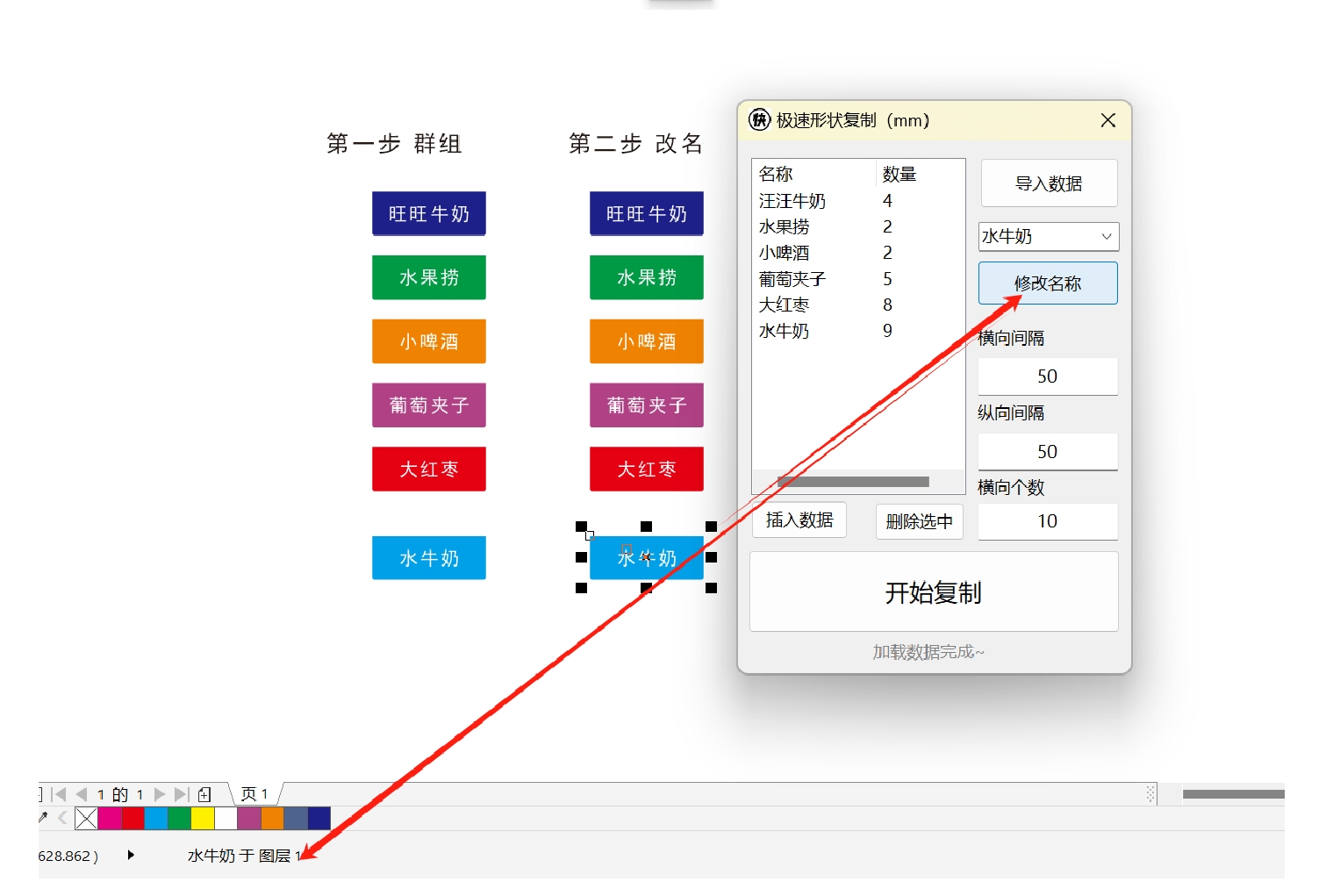
Task: Select the 水牛奶 list row
Action: pyautogui.click(x=858, y=331)
